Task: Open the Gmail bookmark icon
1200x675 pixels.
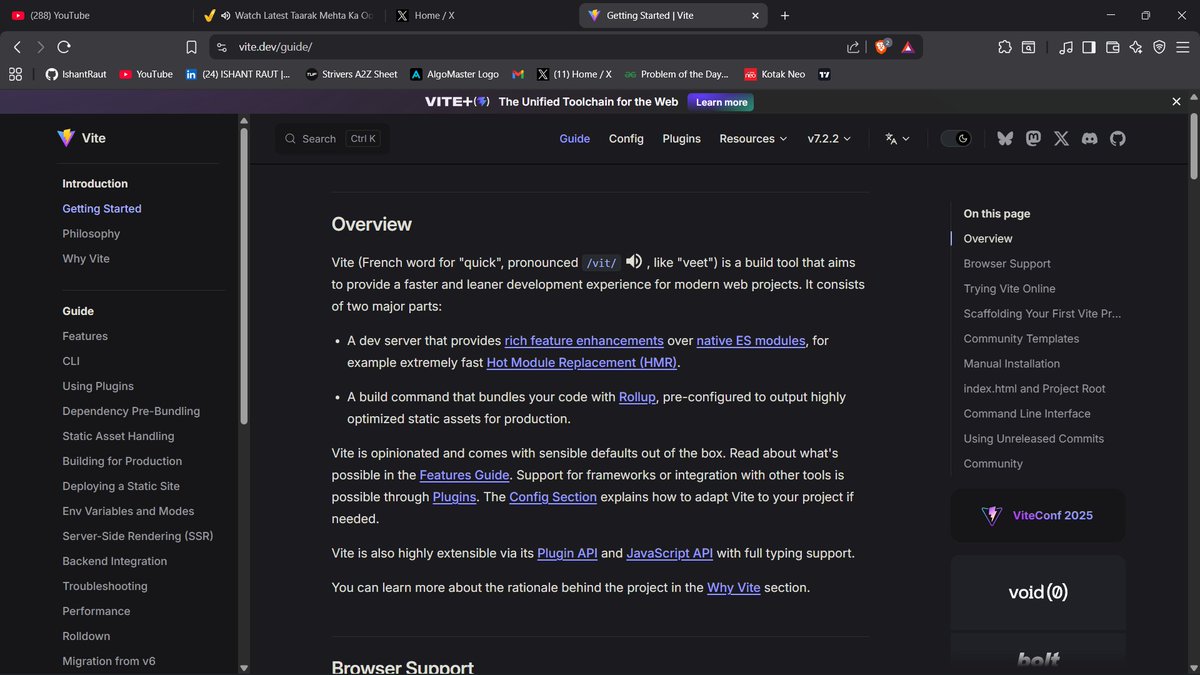Action: pos(518,74)
